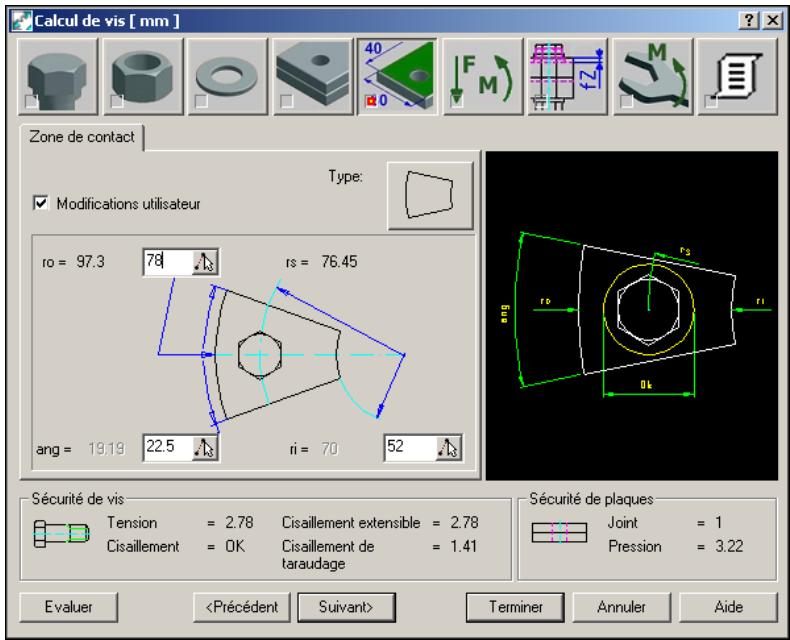This screenshot has height=640, width=790.
Task: Toggle the checkbox on the wrench step icon
Action: (626, 101)
